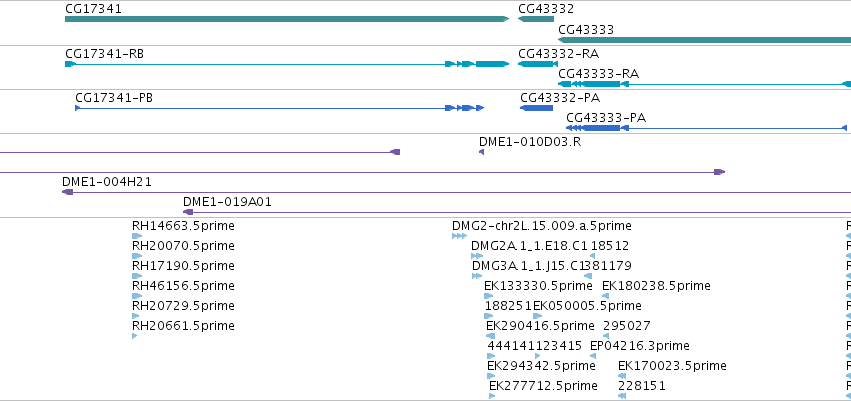Select the DME1-010D03.R feature

pos(481,152)
